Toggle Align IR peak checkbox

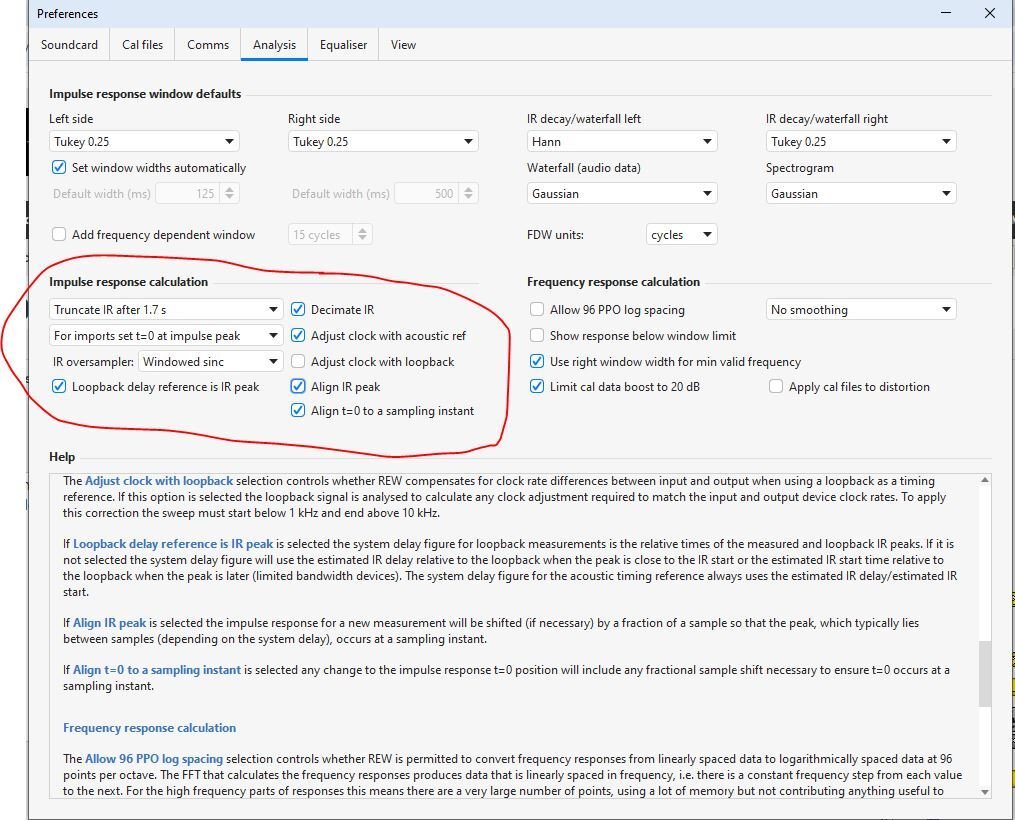point(298,386)
